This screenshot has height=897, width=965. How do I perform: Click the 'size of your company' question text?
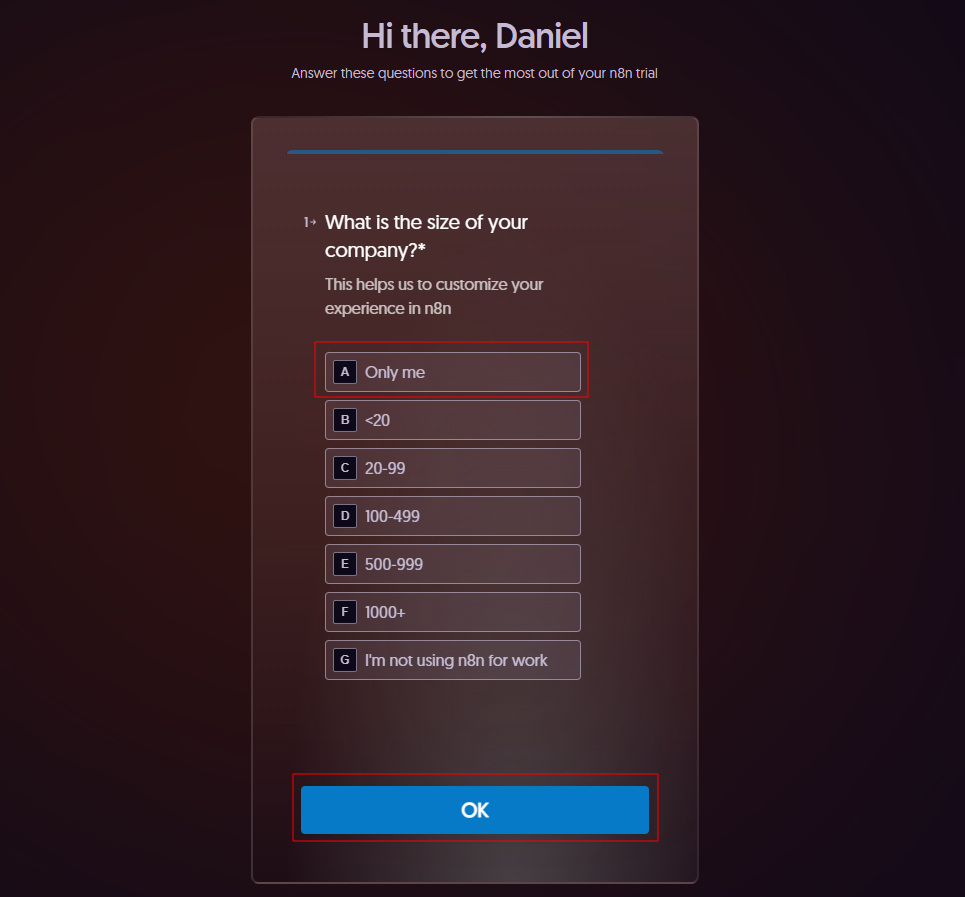pyautogui.click(x=426, y=236)
